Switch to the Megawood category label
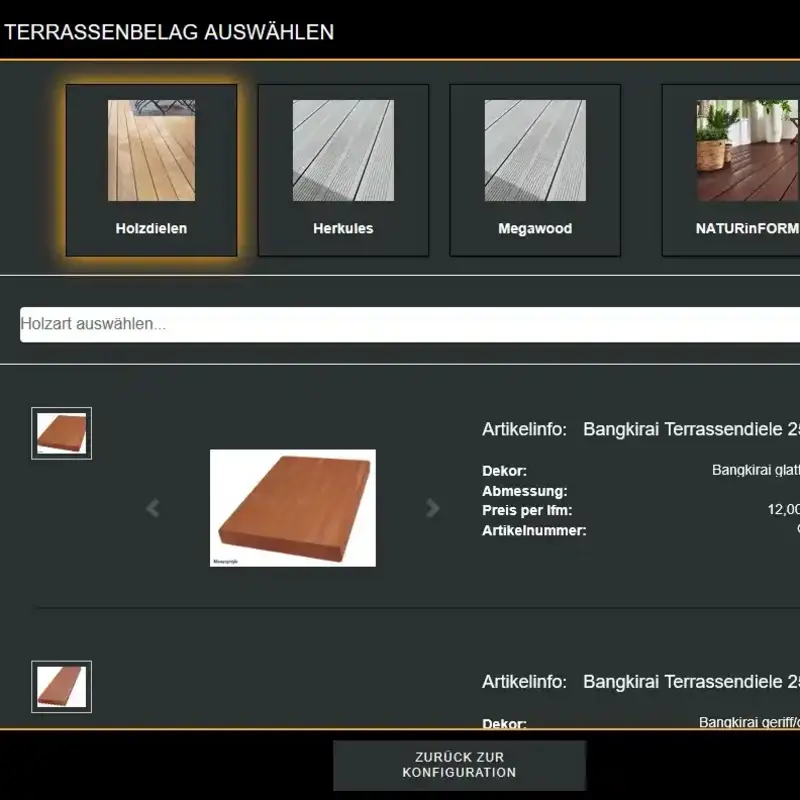The image size is (800, 800). (x=535, y=228)
